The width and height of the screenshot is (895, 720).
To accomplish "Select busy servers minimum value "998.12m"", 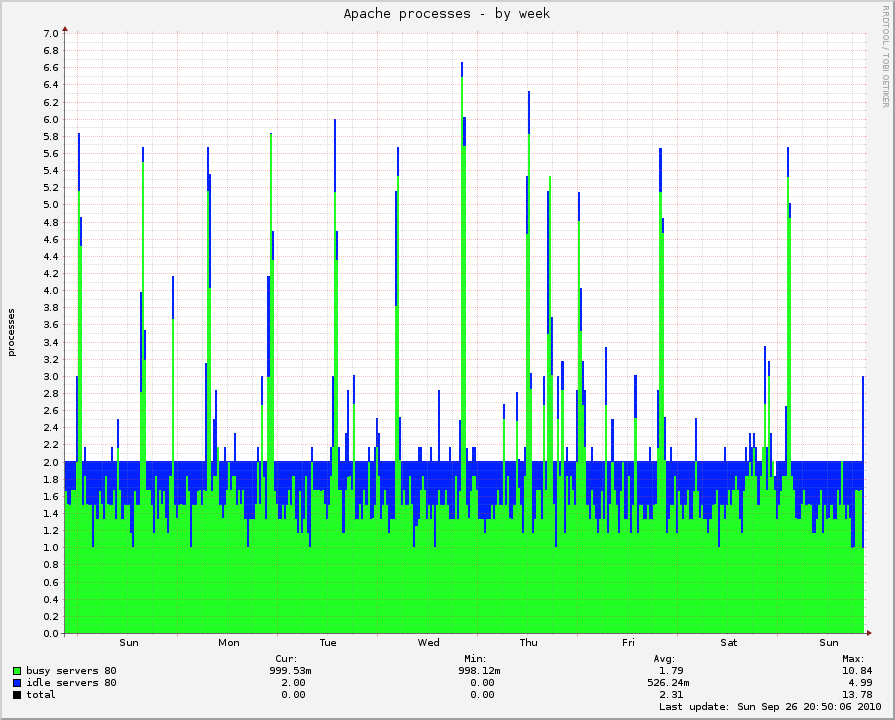I will coord(479,671).
